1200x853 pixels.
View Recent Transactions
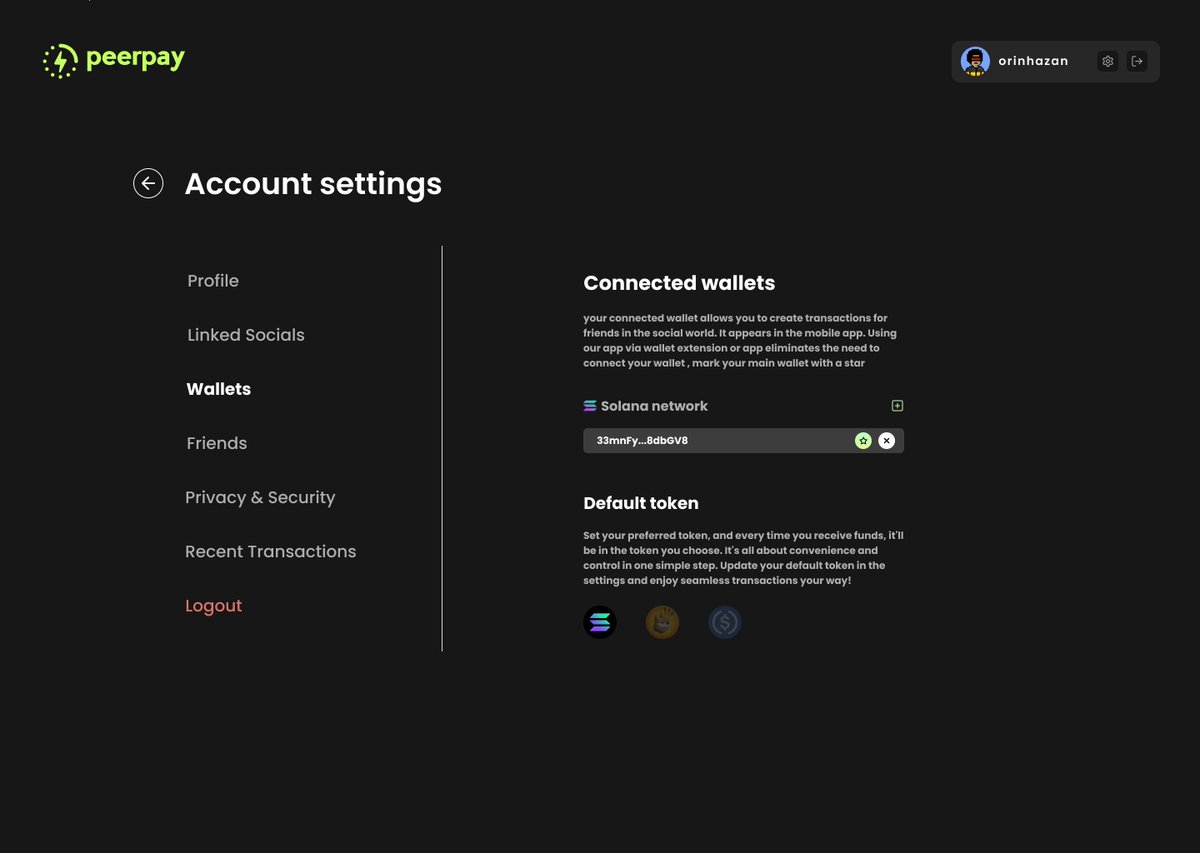(271, 551)
